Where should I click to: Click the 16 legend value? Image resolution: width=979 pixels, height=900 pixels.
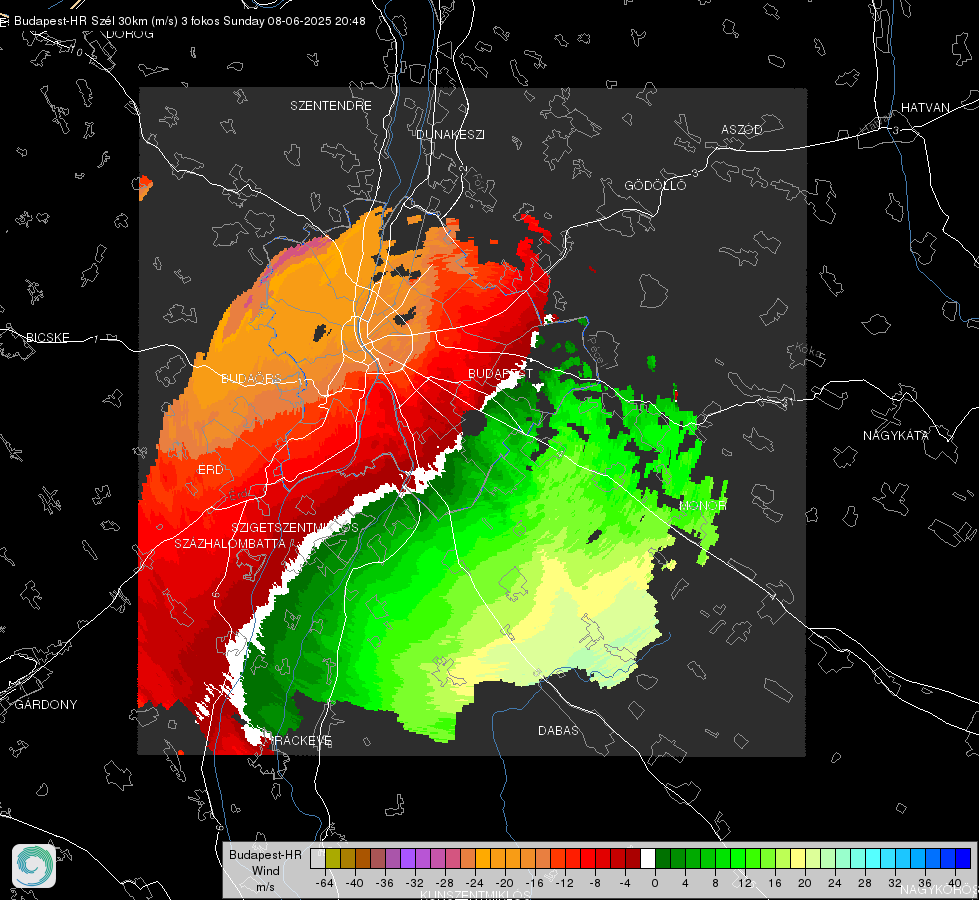pos(775,883)
